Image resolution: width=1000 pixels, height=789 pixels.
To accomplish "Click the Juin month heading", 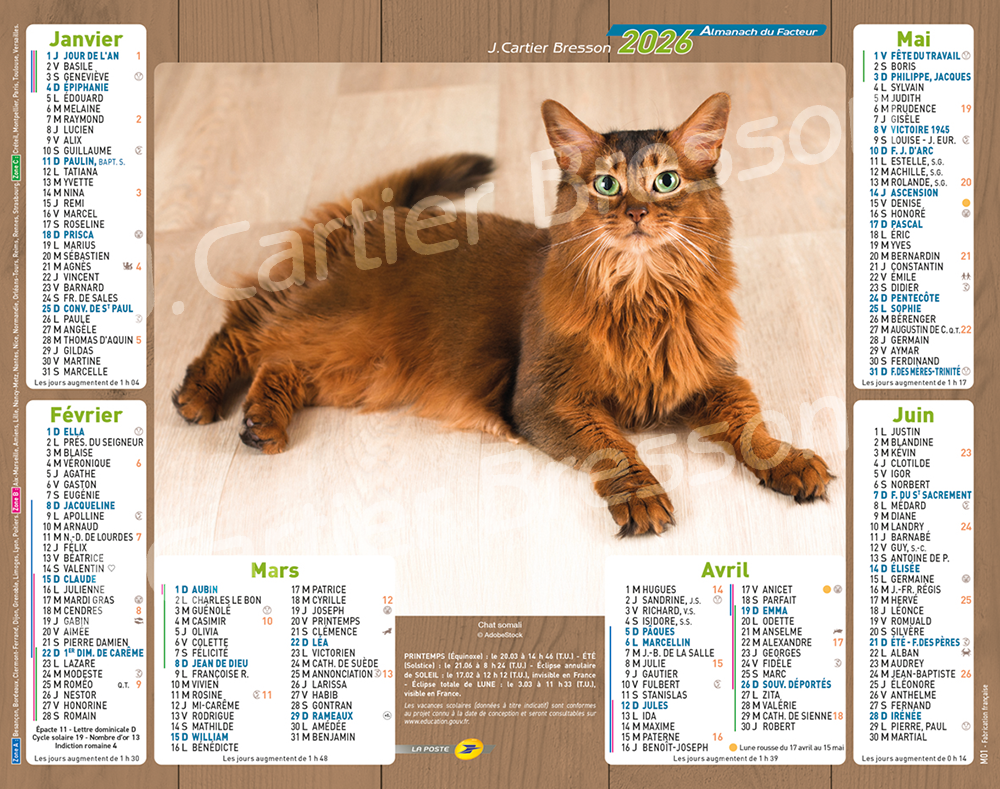I will pyautogui.click(x=913, y=415).
